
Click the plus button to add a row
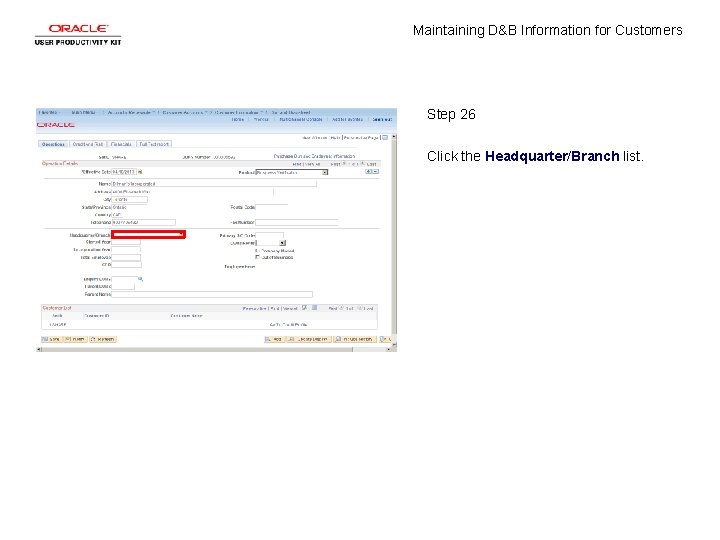coord(368,171)
